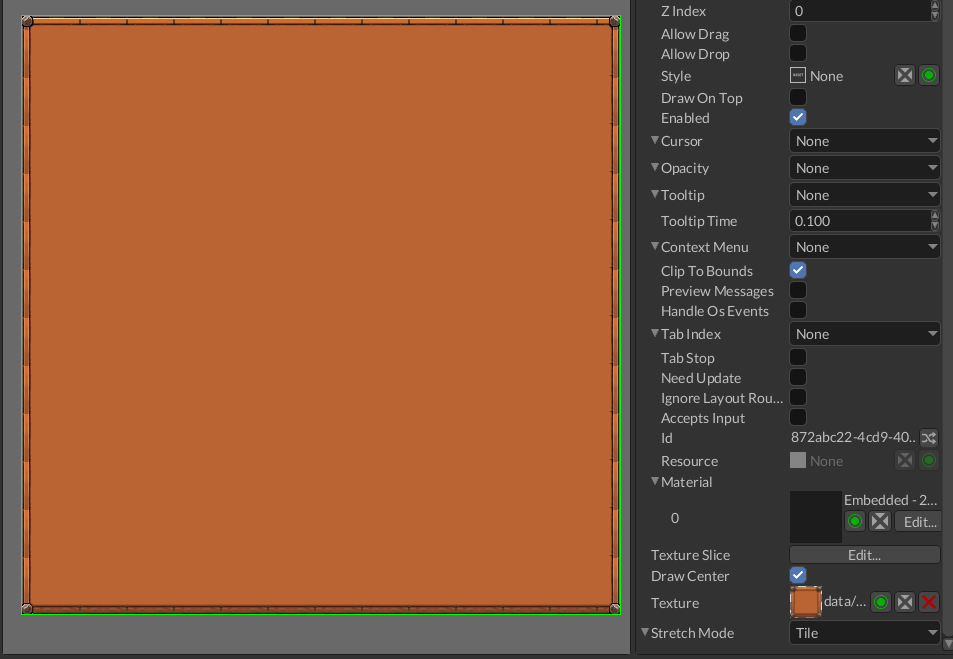Click the green locate icon in Style row
The width and height of the screenshot is (953, 659).
coord(929,76)
